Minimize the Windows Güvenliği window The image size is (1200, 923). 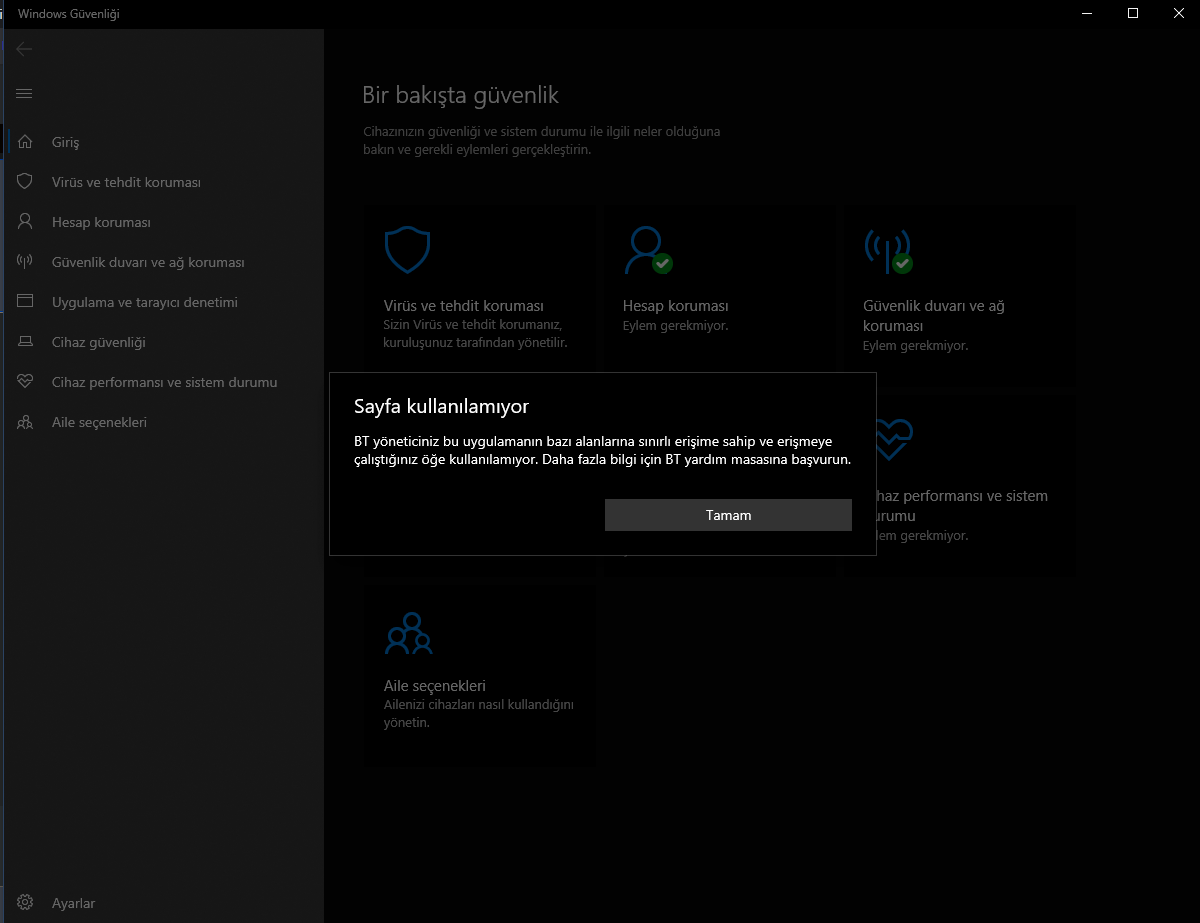(x=1088, y=13)
